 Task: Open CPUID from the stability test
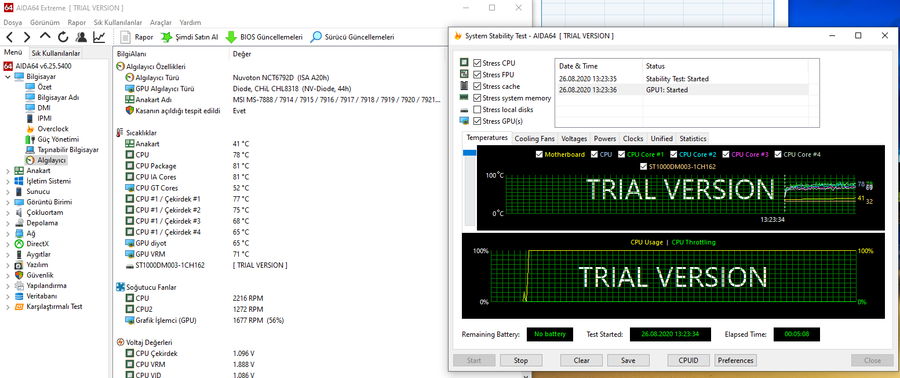(x=689, y=360)
